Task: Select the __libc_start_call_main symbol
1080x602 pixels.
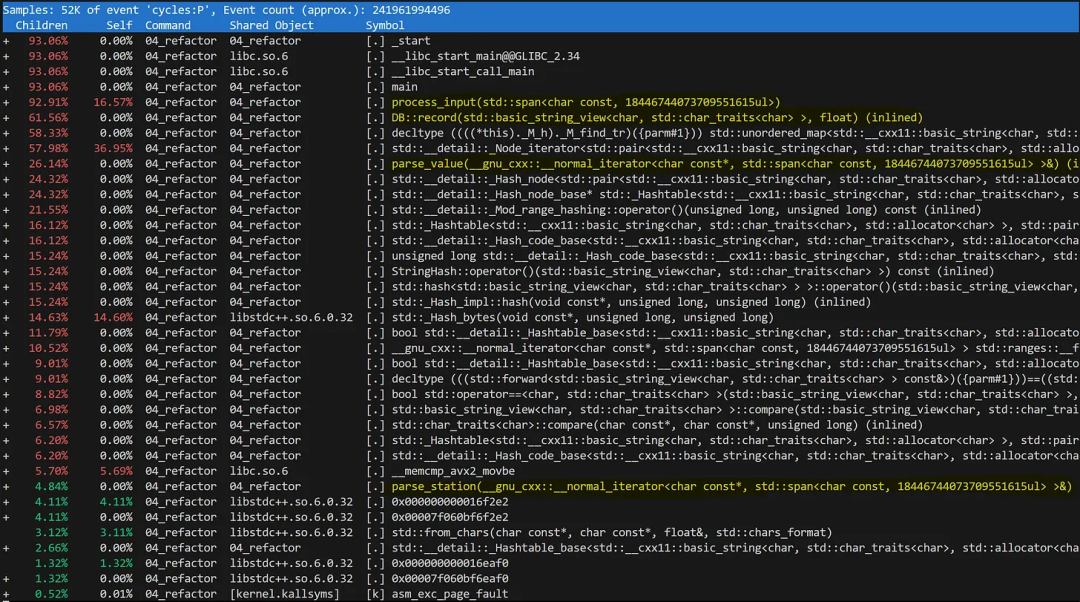Action: pyautogui.click(x=463, y=72)
